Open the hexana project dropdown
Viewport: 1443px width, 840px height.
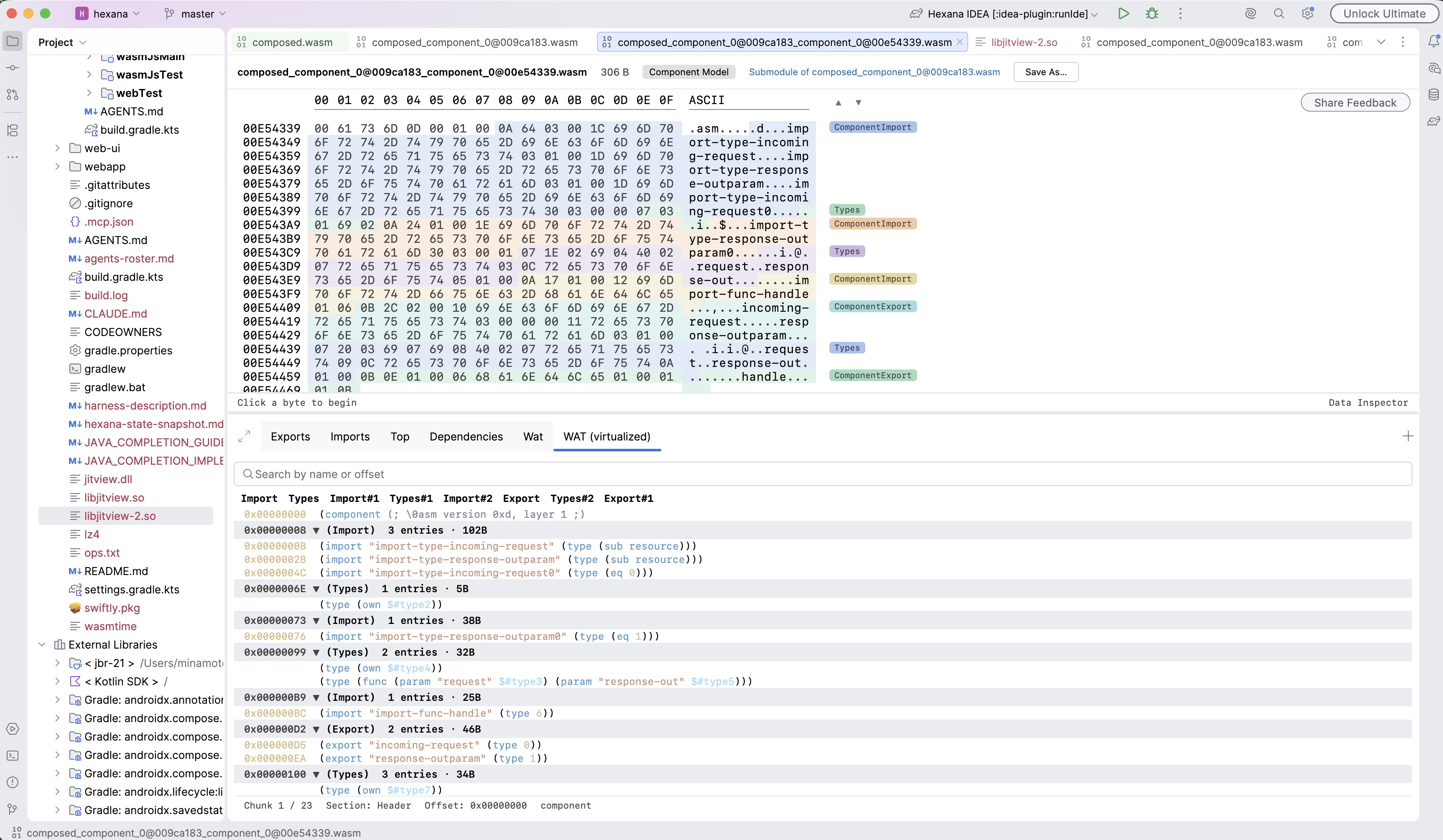click(108, 14)
